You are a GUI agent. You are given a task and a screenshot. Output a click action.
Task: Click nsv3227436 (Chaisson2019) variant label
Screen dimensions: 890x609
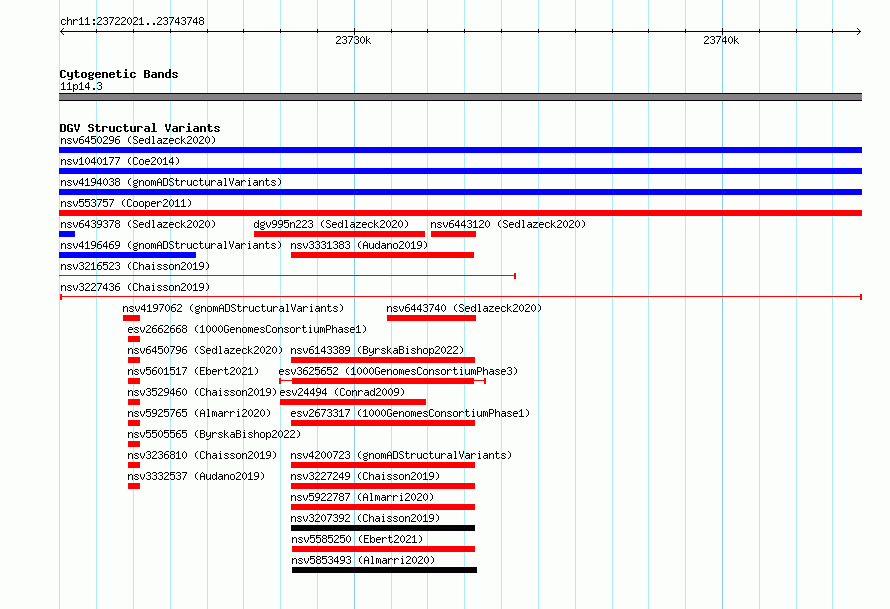(x=135, y=287)
